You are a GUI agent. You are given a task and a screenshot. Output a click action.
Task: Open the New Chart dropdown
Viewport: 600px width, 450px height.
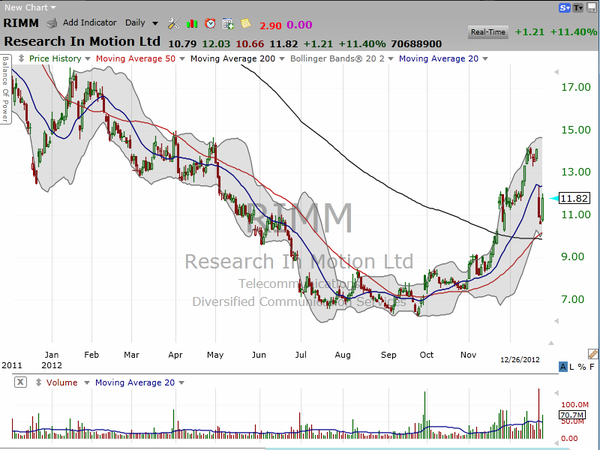pos(30,7)
